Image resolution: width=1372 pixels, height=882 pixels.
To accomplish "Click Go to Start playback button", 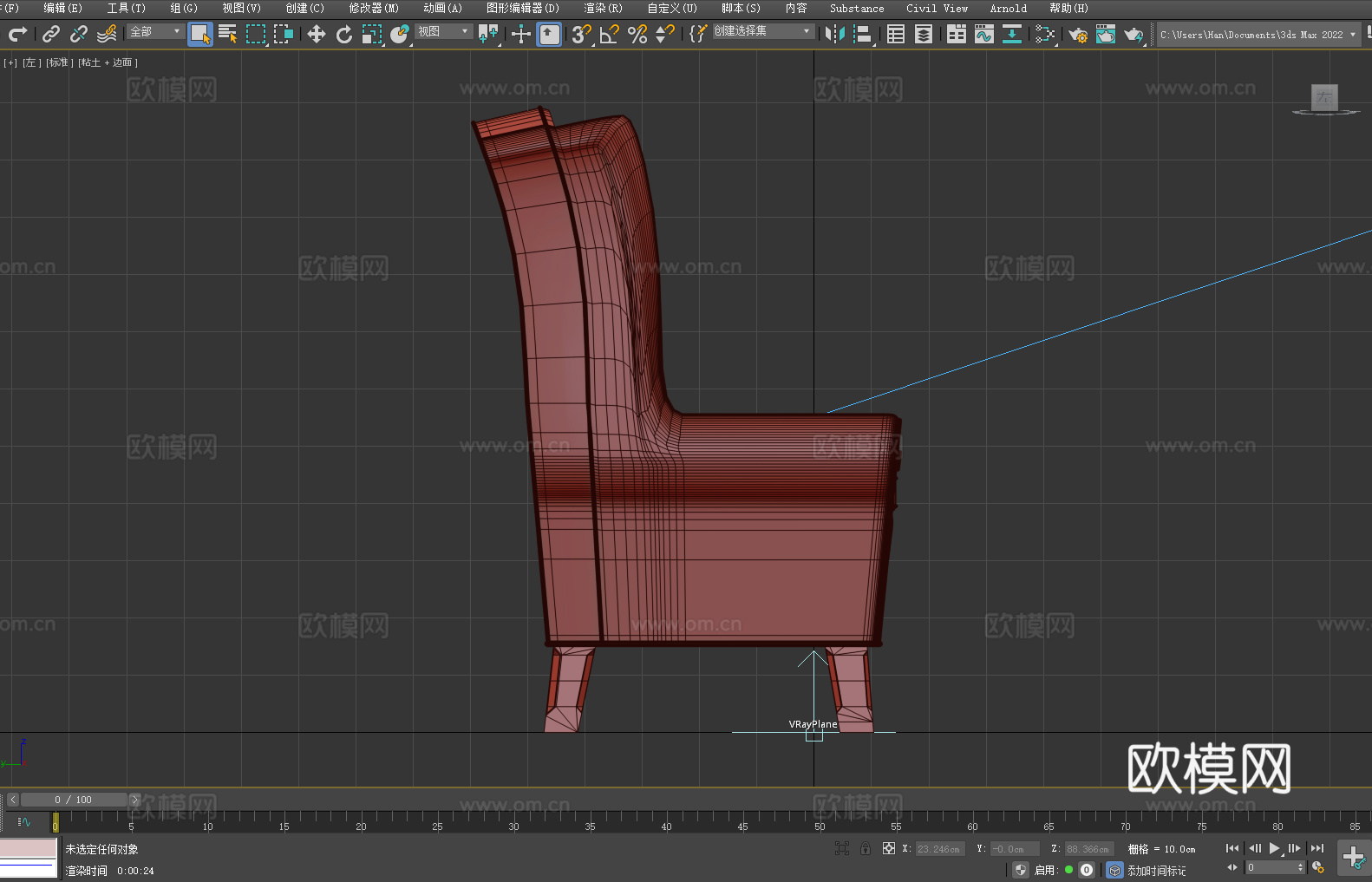I will coord(1232,848).
